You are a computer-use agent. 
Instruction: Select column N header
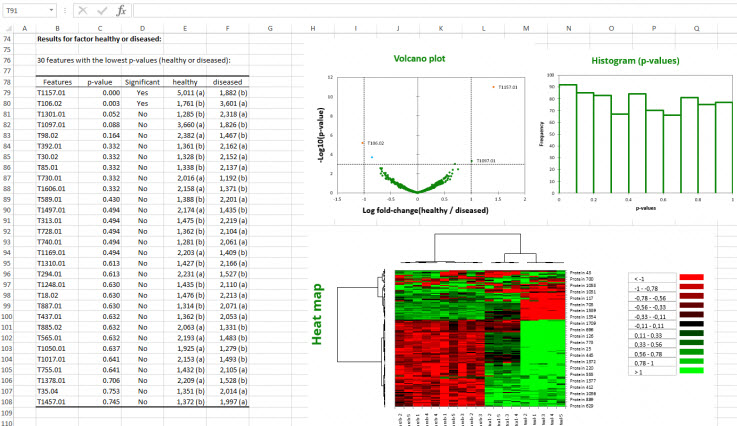pos(568,28)
